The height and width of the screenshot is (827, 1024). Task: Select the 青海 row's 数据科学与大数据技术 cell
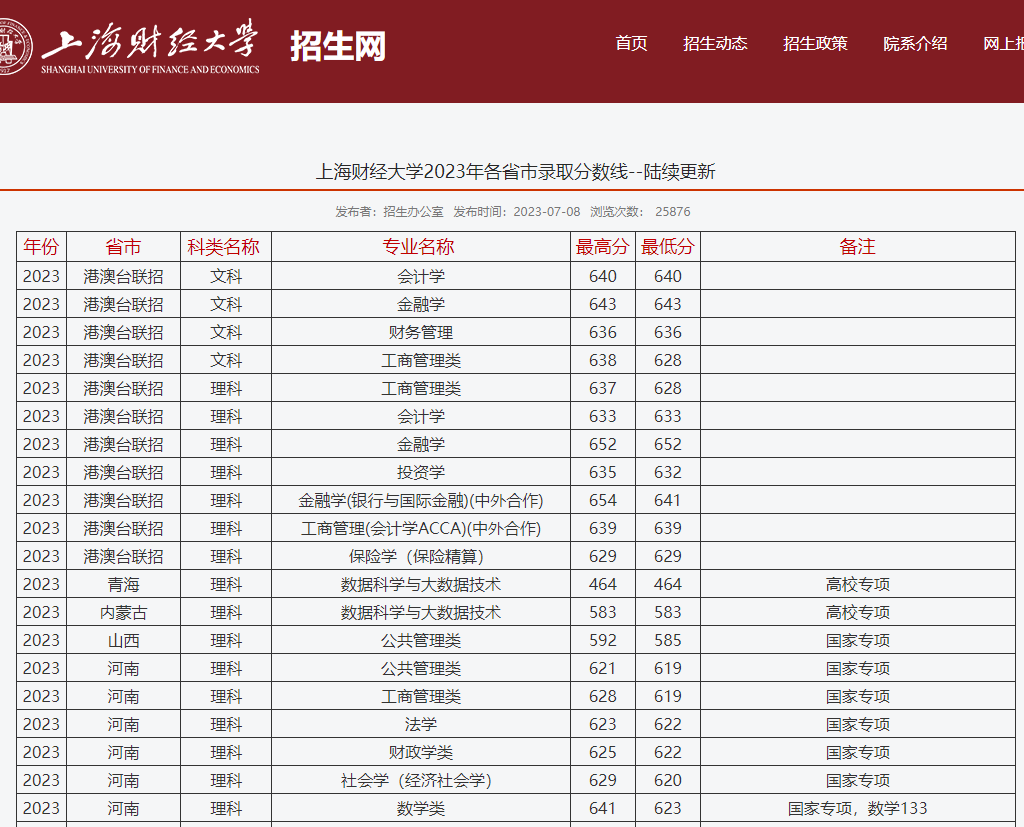pos(418,584)
